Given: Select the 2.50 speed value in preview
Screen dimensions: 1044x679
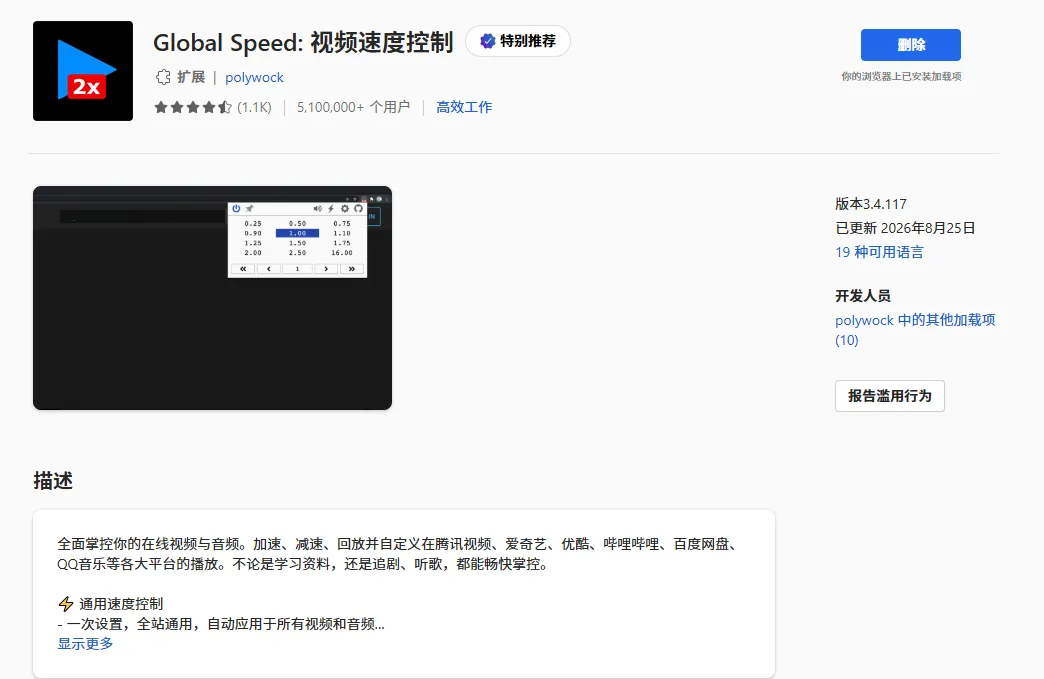Looking at the screenshot, I should coord(298,253).
